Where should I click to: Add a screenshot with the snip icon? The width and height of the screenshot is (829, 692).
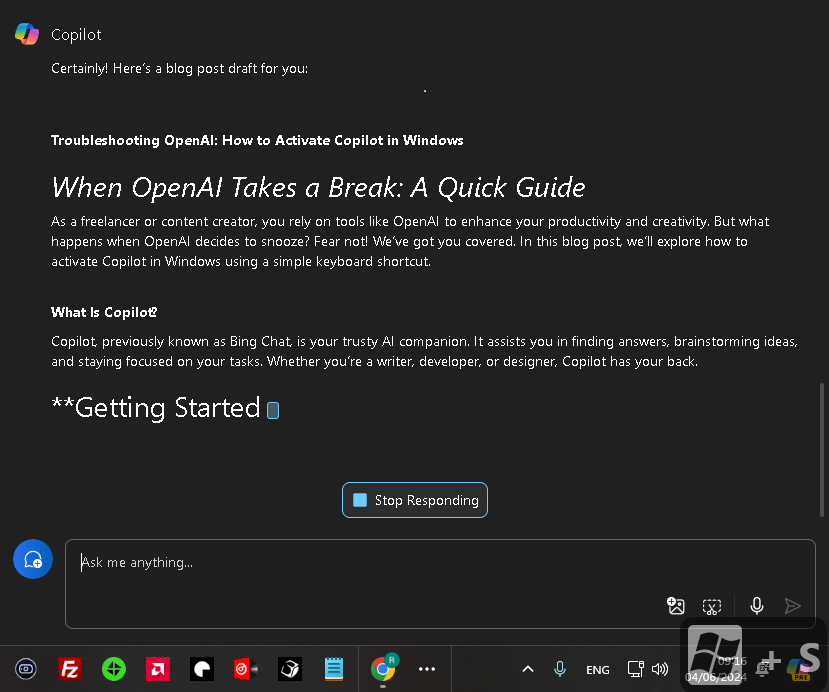[x=712, y=606]
